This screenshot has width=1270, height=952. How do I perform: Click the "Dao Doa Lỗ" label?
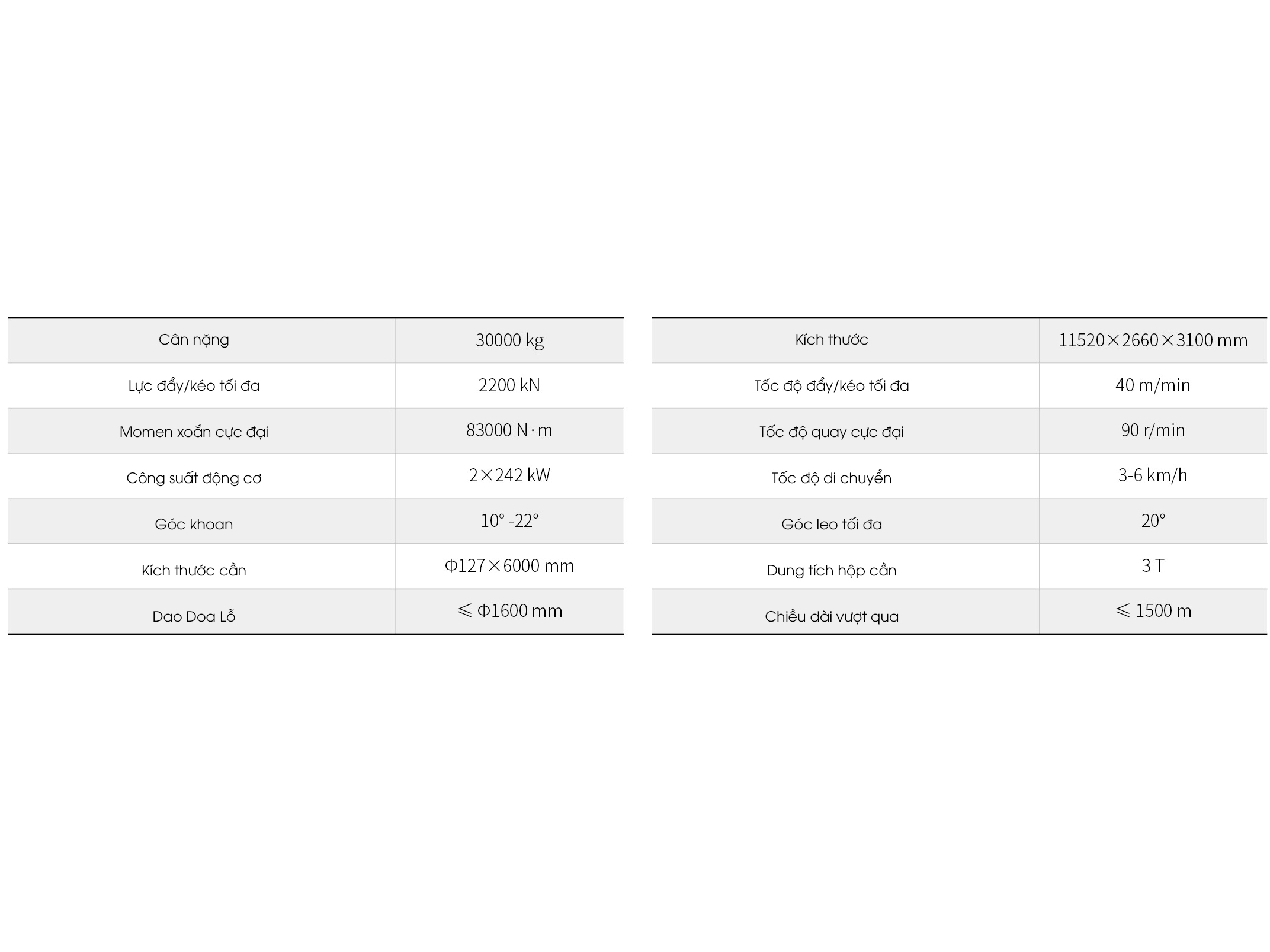(194, 617)
